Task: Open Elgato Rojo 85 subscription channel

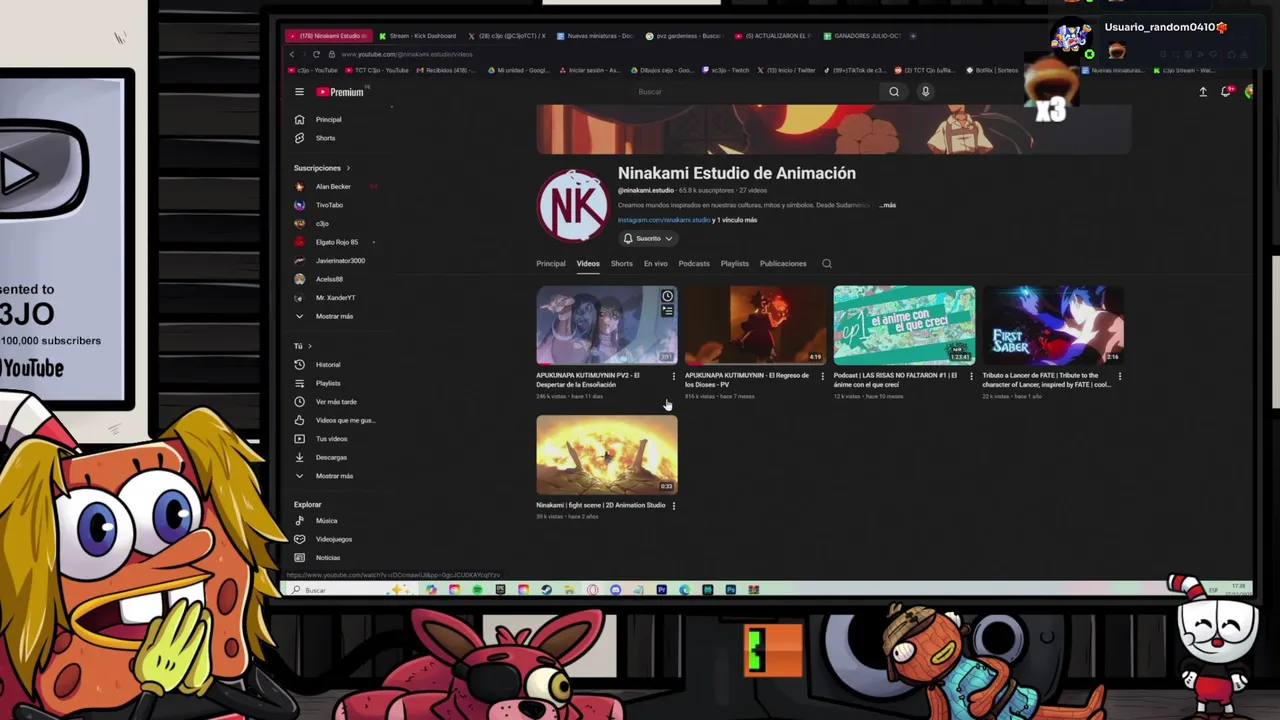Action: [x=336, y=242]
